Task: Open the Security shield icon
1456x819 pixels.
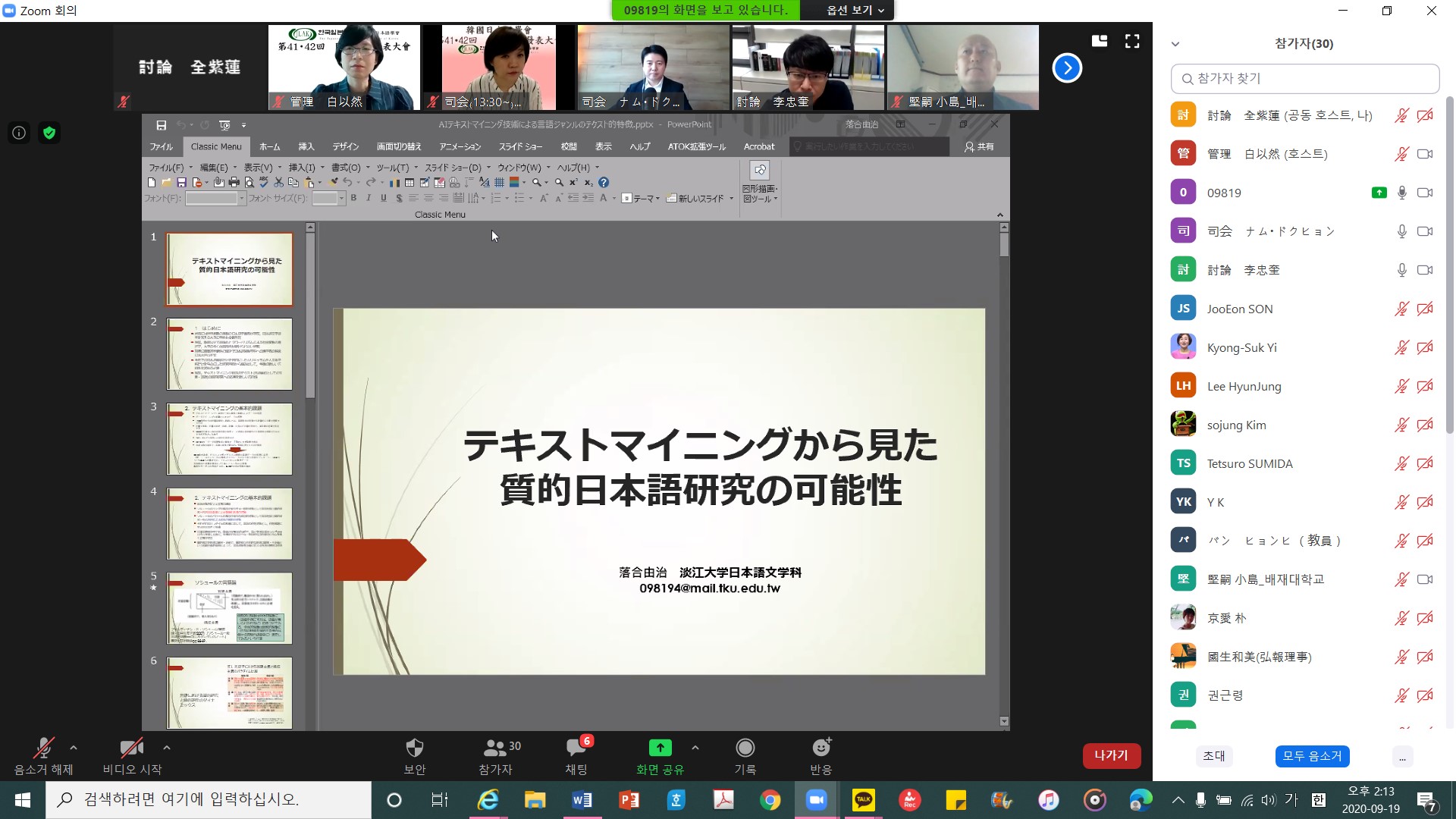Action: coord(414,748)
